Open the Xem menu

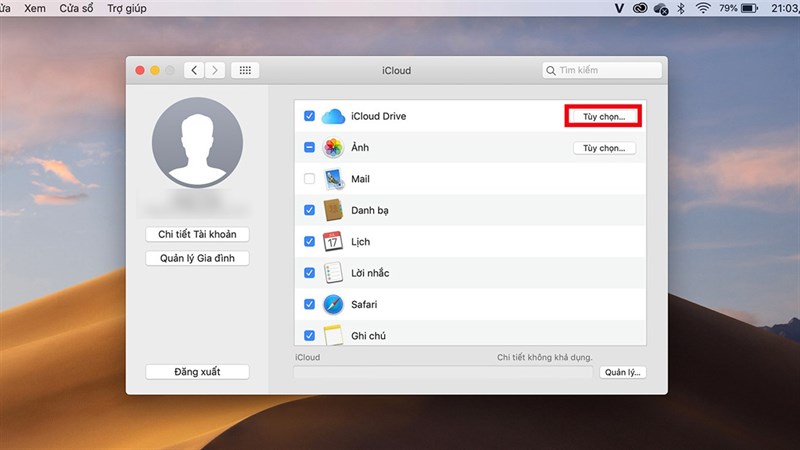tap(35, 8)
